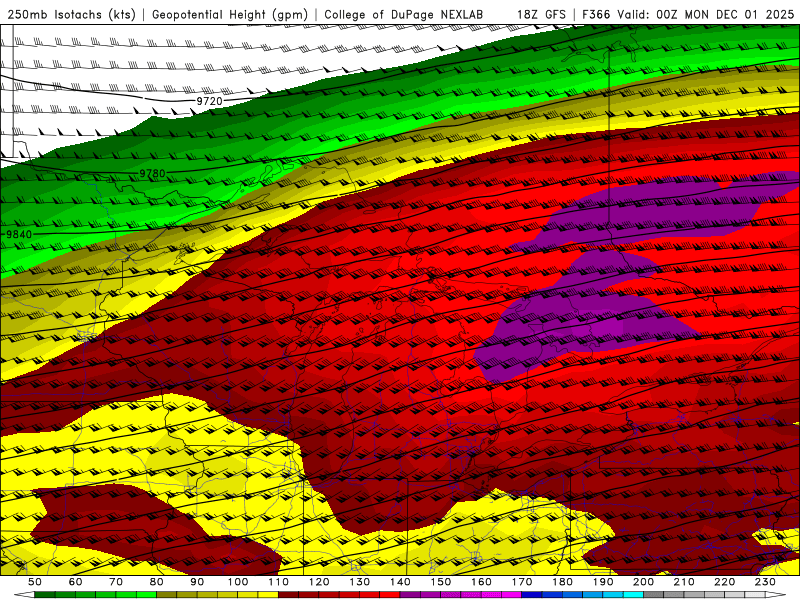Screen dimensions: 800x600
Task: Click the 9840 height contour label
Action: [19, 234]
